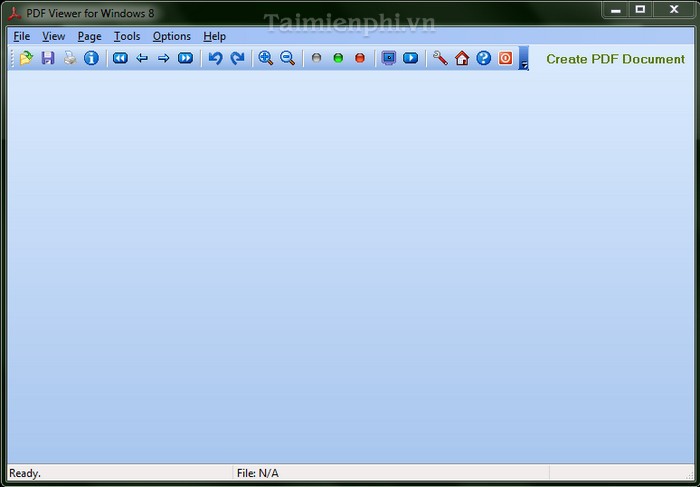700x487 pixels.
Task: Open settings via wrench icon
Action: (440, 58)
